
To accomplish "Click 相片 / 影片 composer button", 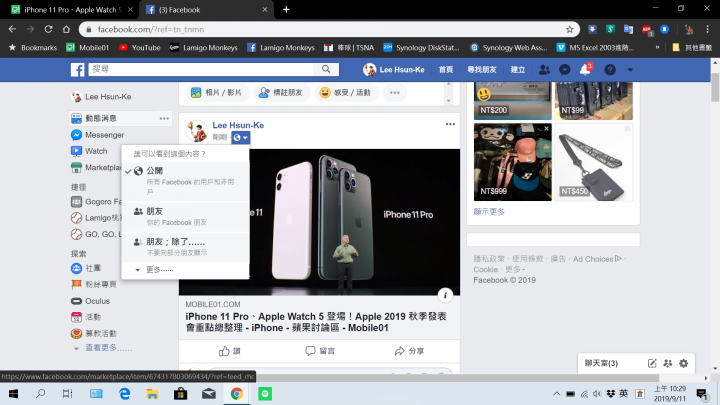I will 217,92.
